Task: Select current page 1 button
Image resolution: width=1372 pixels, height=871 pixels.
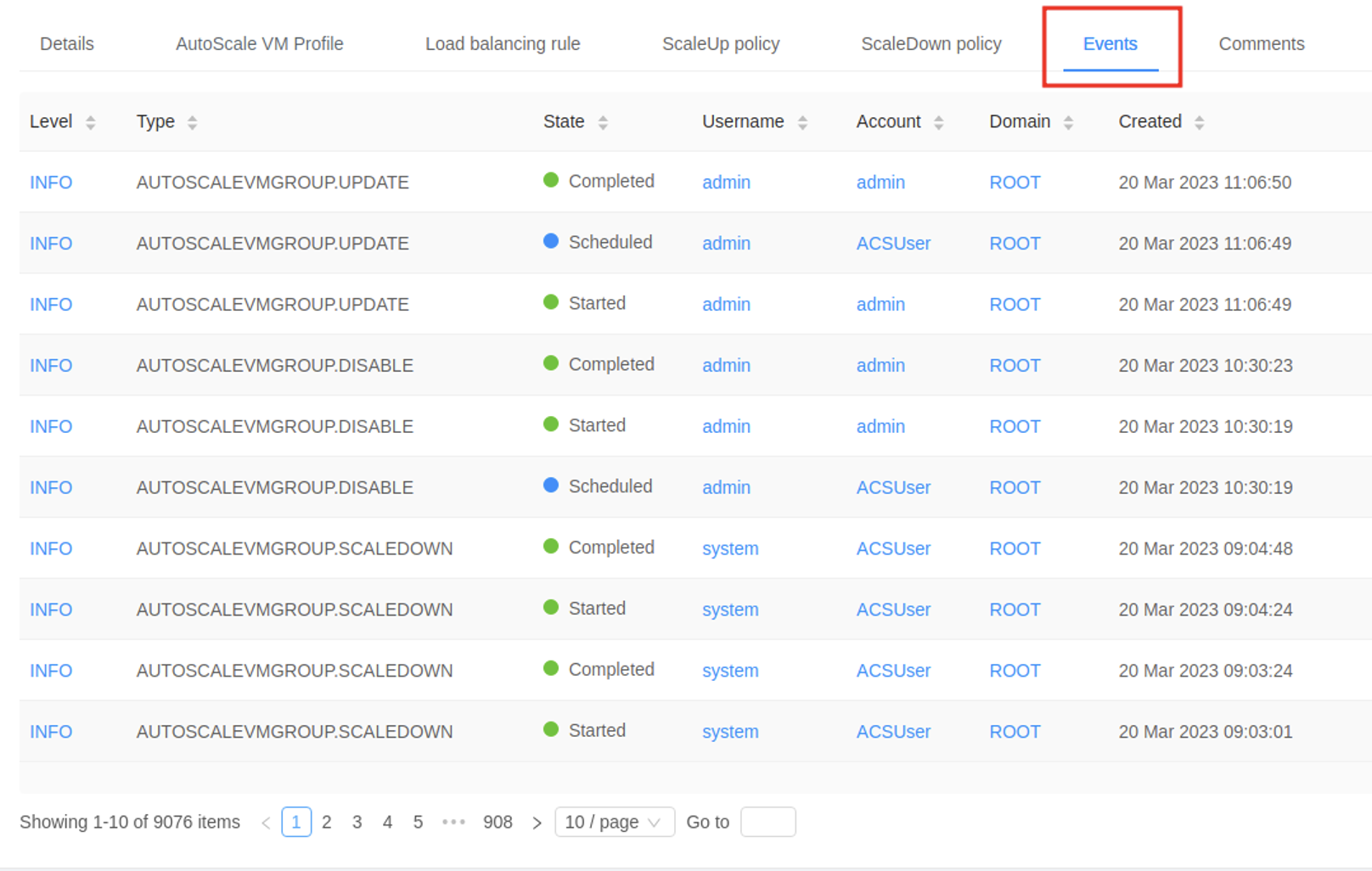Action: pos(296,822)
